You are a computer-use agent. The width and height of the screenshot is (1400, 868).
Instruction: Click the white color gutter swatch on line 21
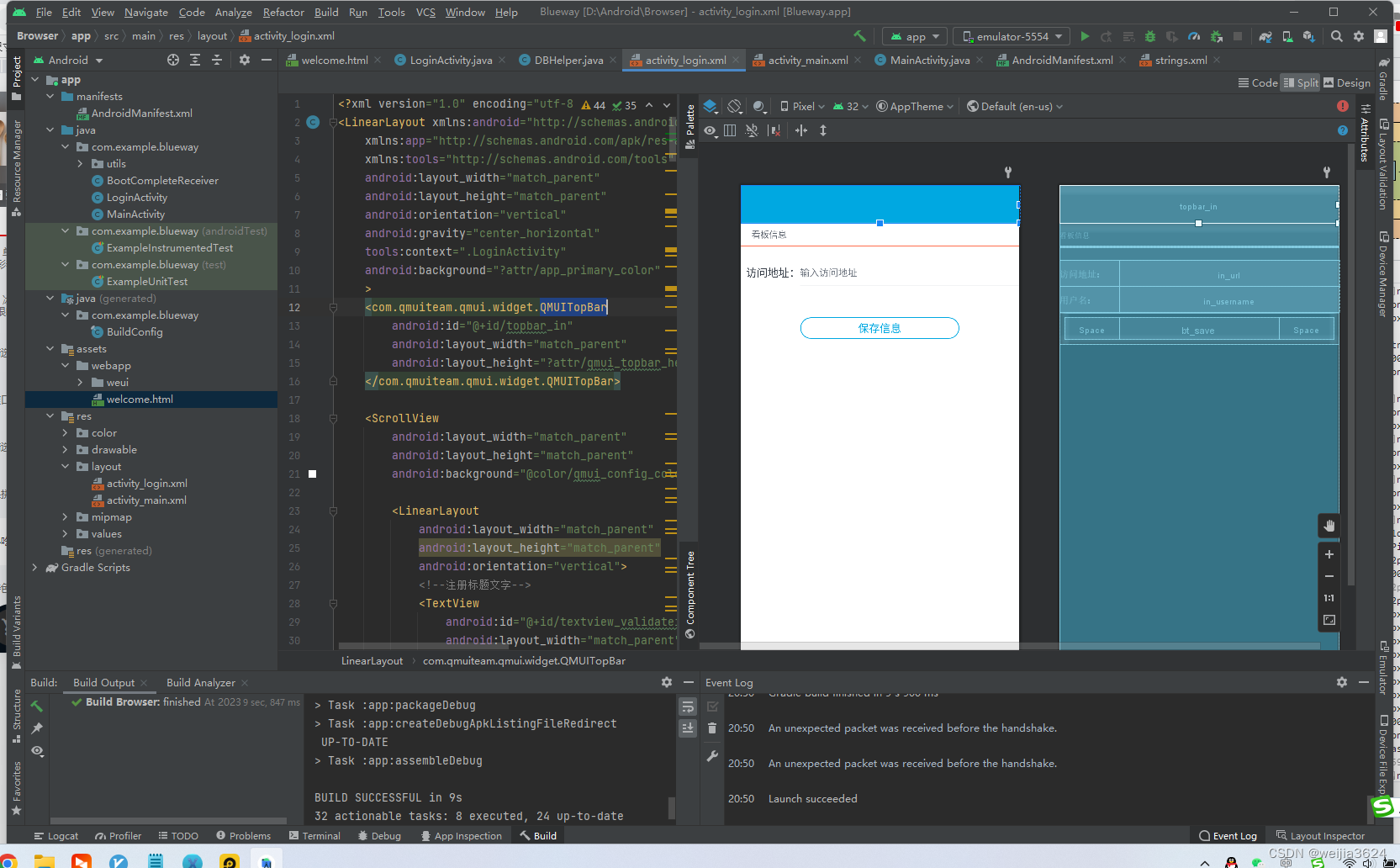[313, 474]
